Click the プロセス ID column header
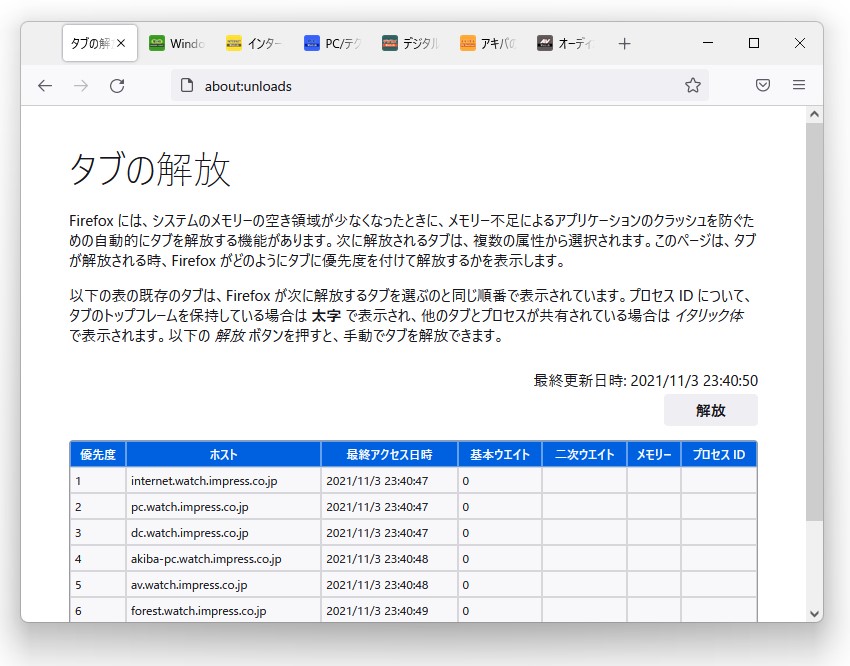Screen dimensions: 850x666 (x=719, y=454)
